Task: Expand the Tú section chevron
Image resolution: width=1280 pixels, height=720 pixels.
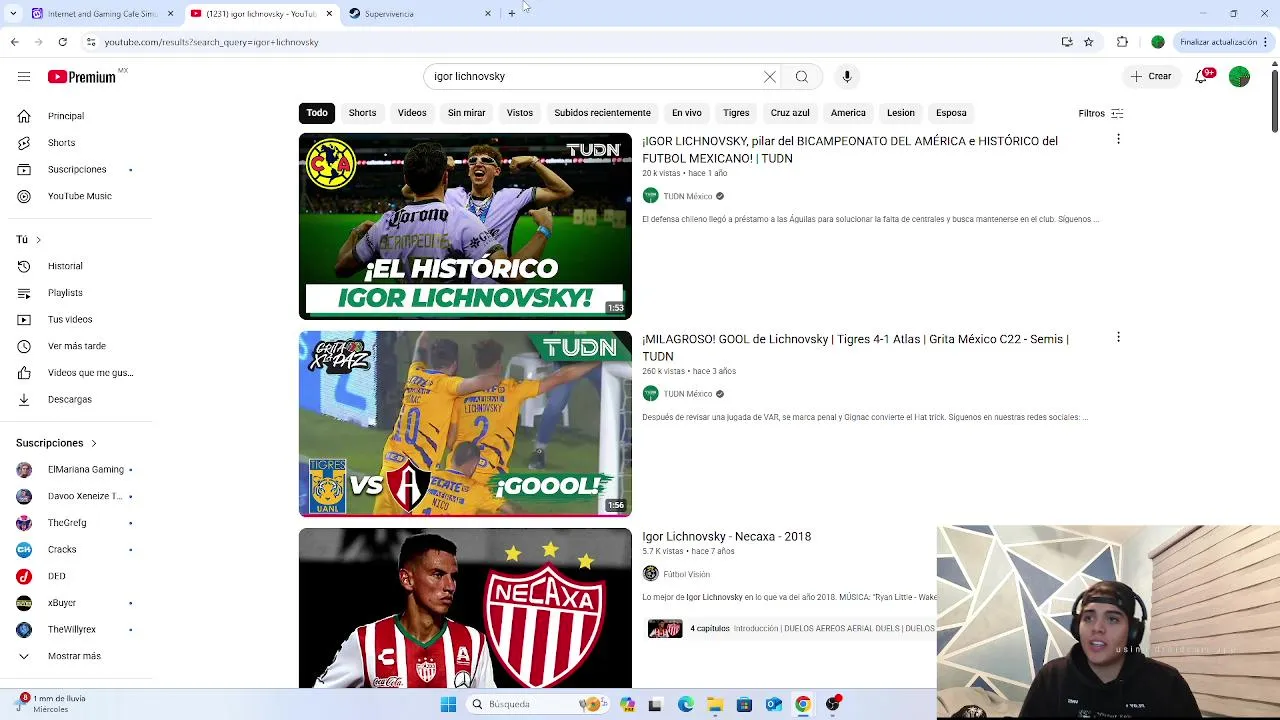Action: [x=38, y=240]
